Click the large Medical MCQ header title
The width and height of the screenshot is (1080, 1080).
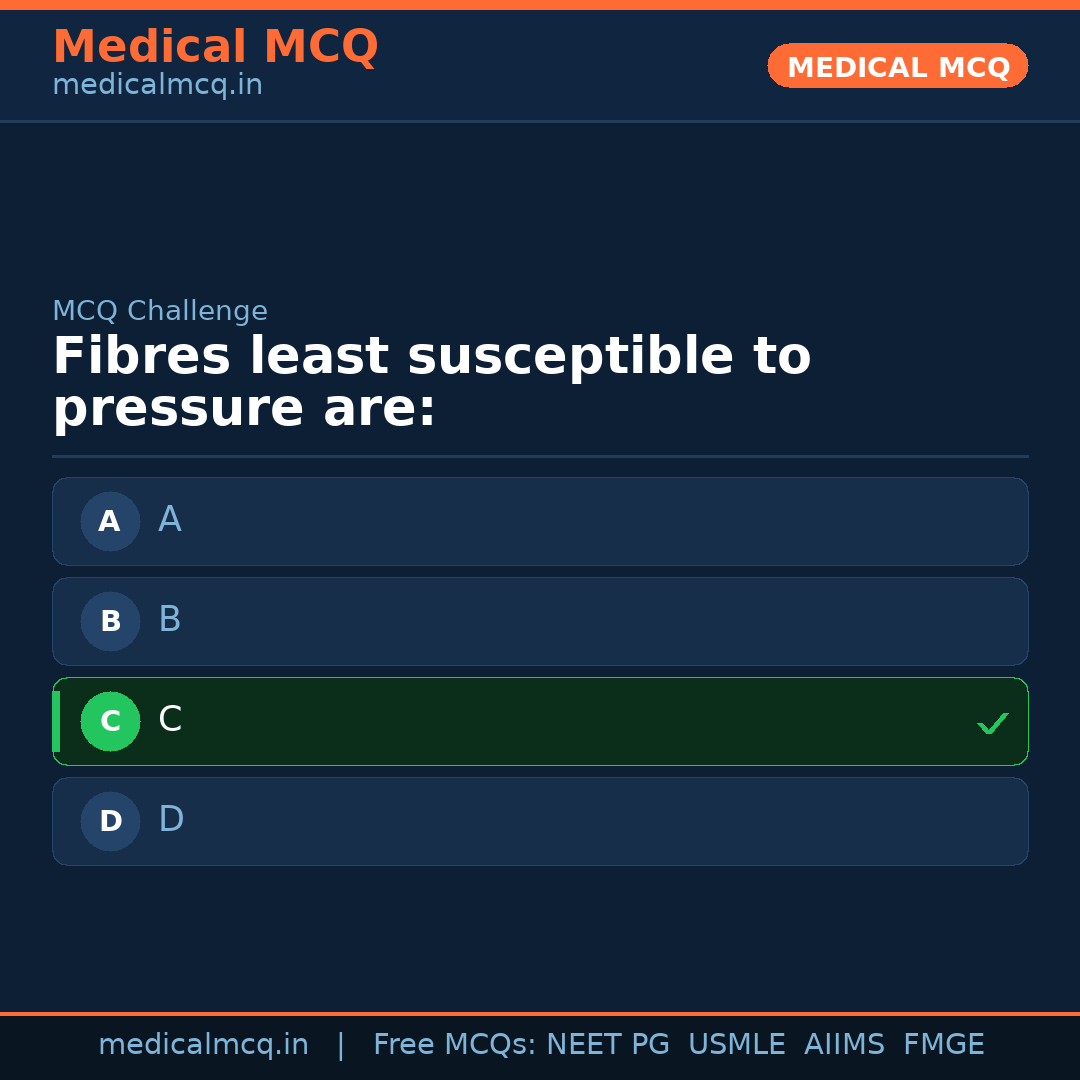(x=215, y=47)
